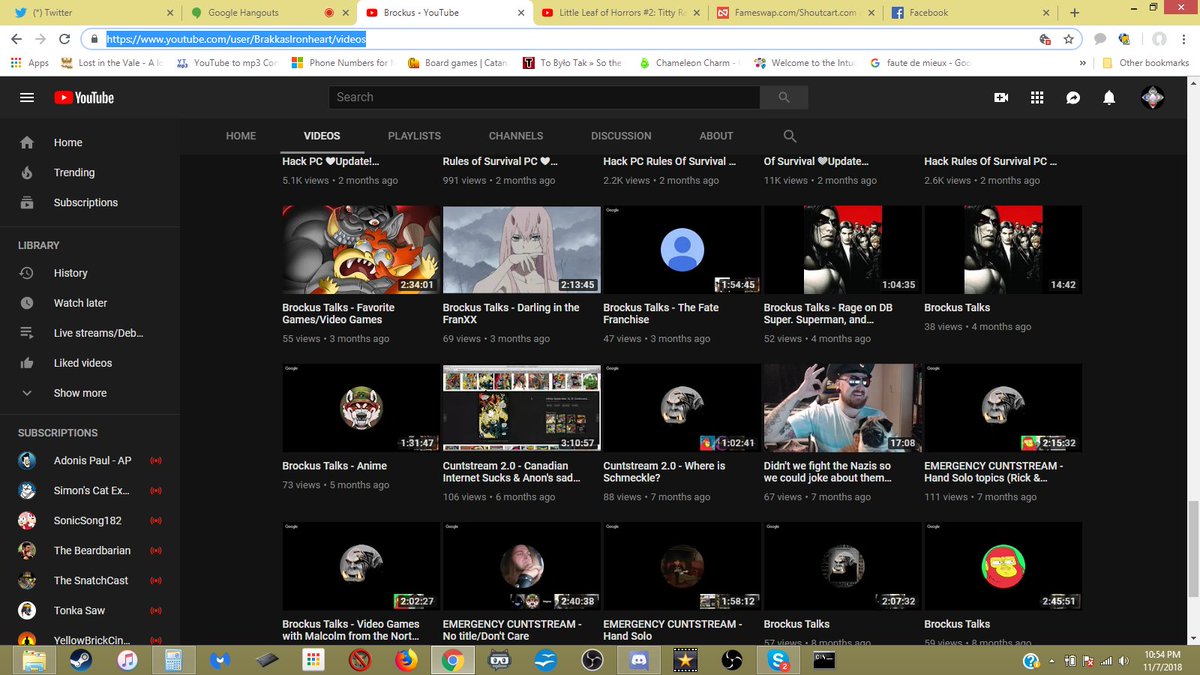Show hidden system tray icons
Viewport: 1200px width, 675px height.
[x=1051, y=661]
